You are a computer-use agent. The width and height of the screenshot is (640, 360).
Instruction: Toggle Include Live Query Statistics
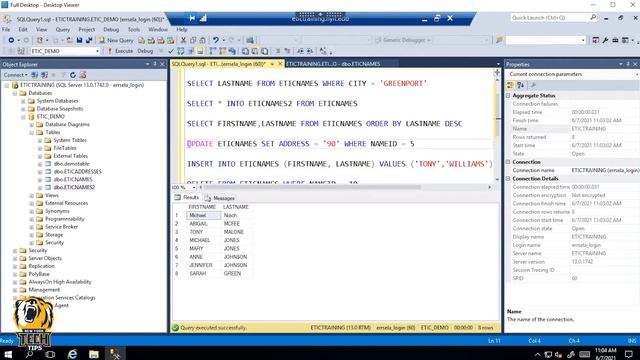click(222, 51)
